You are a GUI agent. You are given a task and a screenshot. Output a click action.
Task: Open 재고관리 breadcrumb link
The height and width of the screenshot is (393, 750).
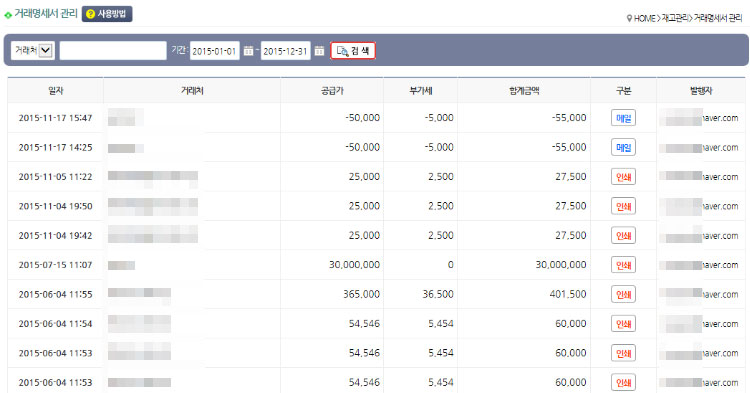point(674,18)
